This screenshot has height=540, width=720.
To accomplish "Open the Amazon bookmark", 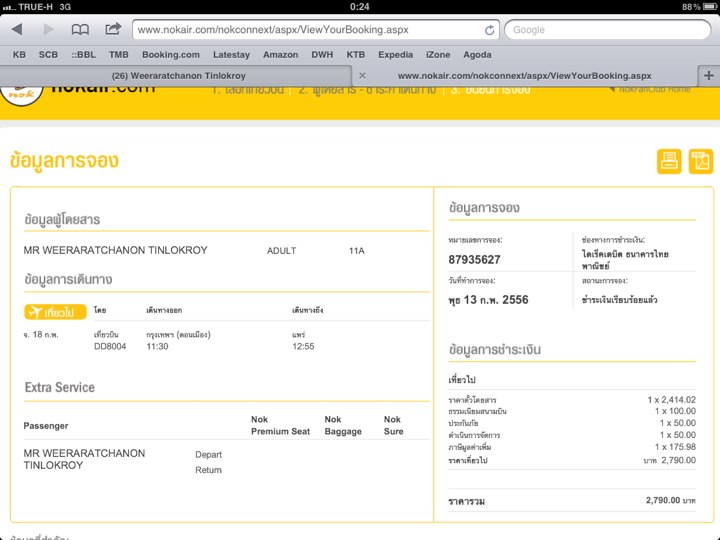I will pos(281,55).
